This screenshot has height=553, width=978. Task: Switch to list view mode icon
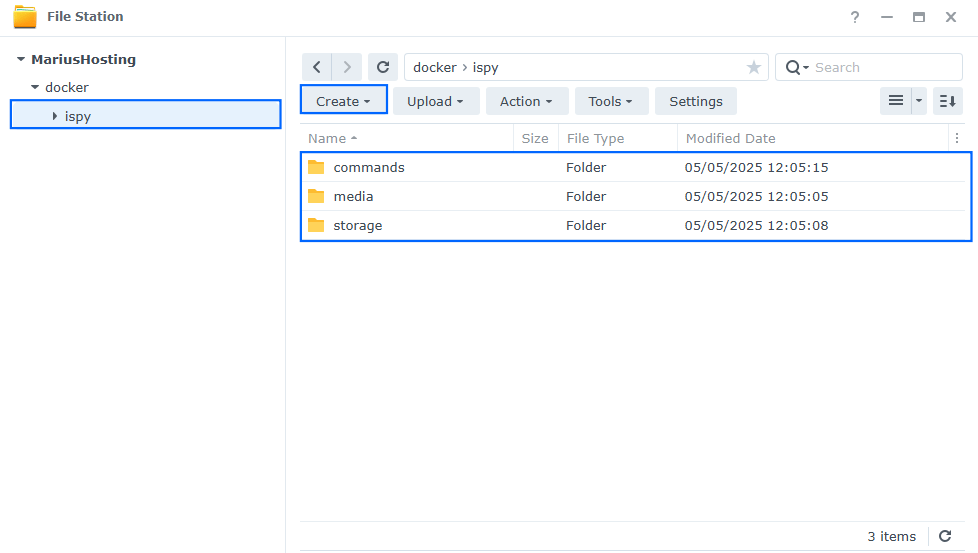click(x=896, y=101)
